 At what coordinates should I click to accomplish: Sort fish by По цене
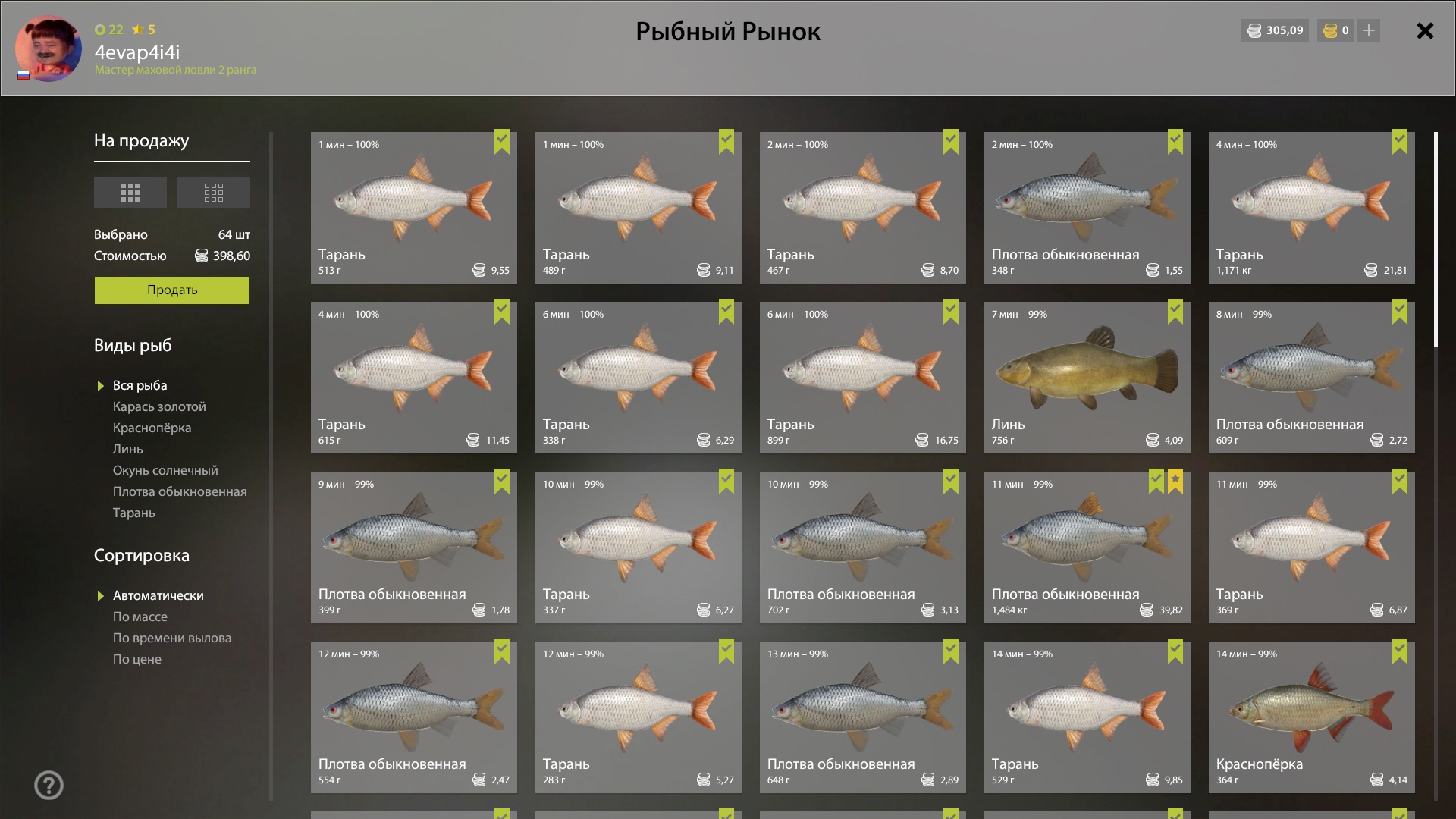(137, 659)
